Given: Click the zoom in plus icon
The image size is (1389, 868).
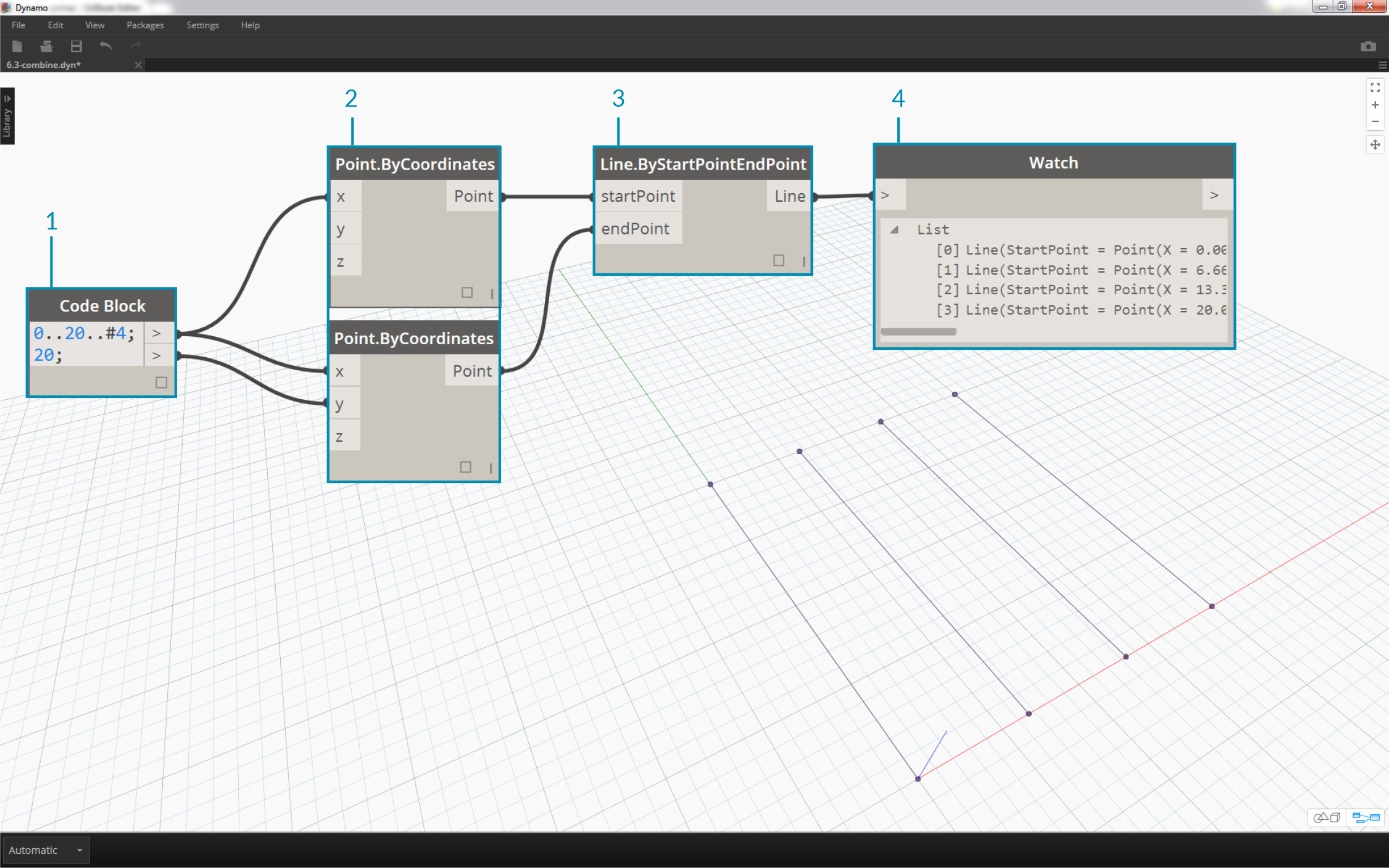Looking at the screenshot, I should tap(1375, 105).
